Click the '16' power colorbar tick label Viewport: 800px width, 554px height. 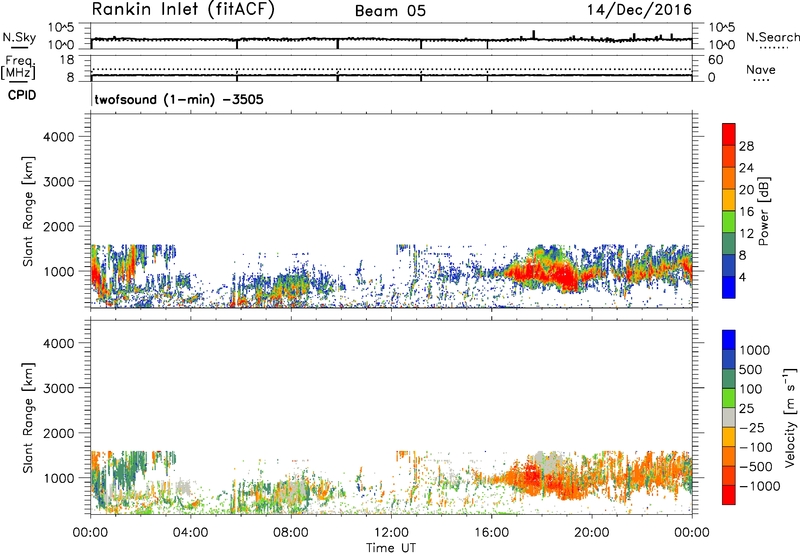pyautogui.click(x=746, y=212)
